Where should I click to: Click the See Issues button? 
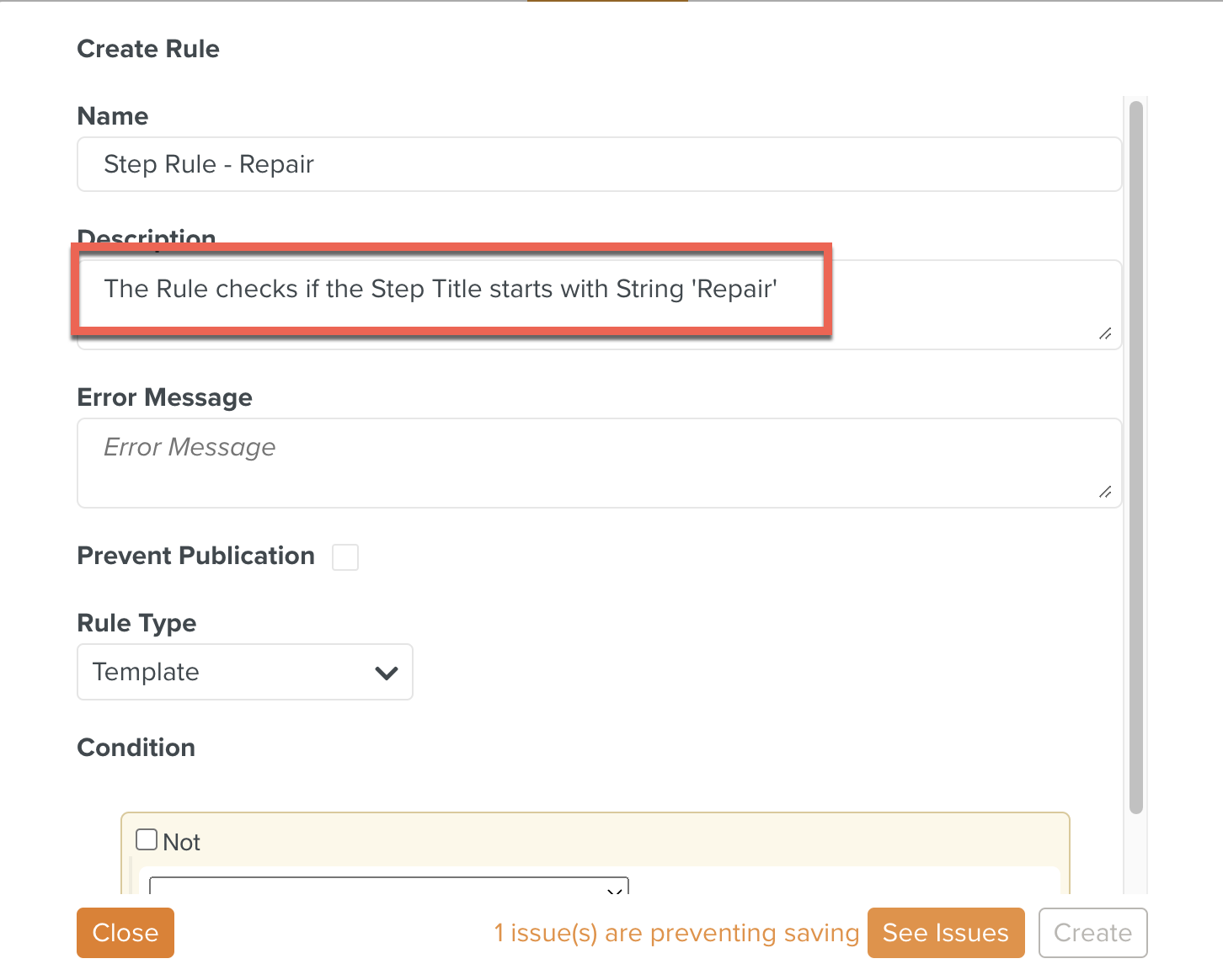(945, 933)
